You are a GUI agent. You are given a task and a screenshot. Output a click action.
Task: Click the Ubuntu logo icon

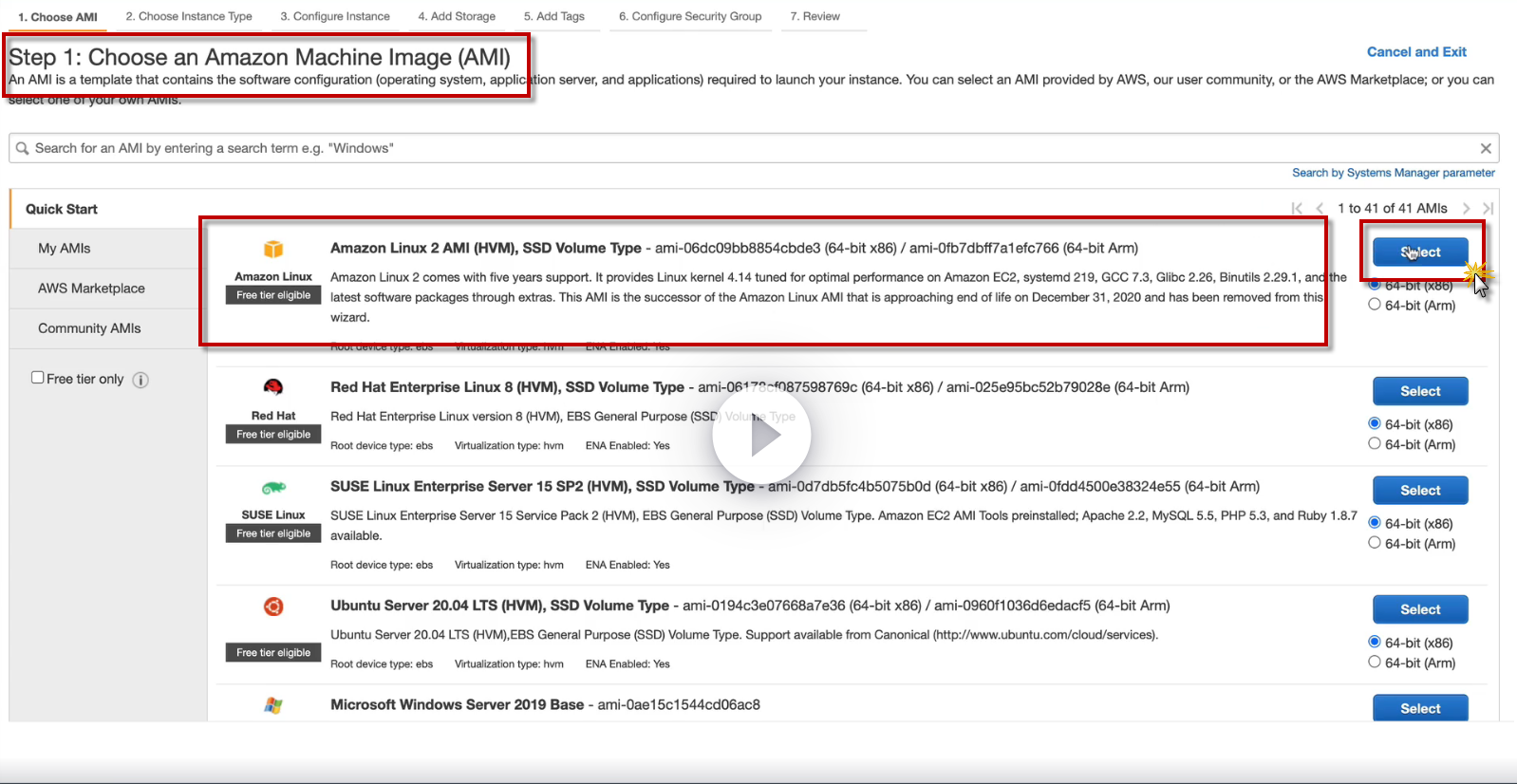click(273, 607)
